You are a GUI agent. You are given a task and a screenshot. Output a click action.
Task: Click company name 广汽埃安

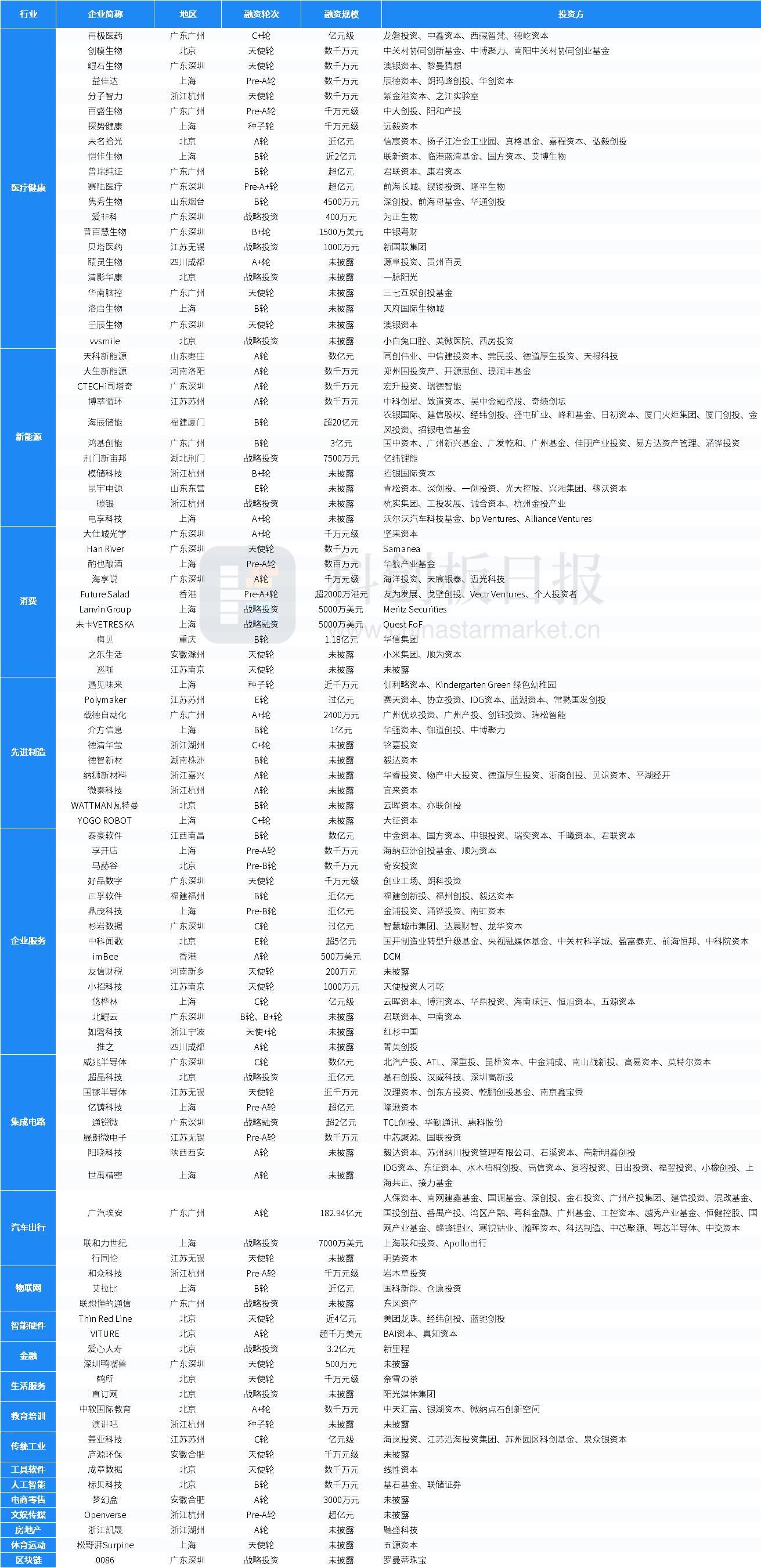[104, 1213]
